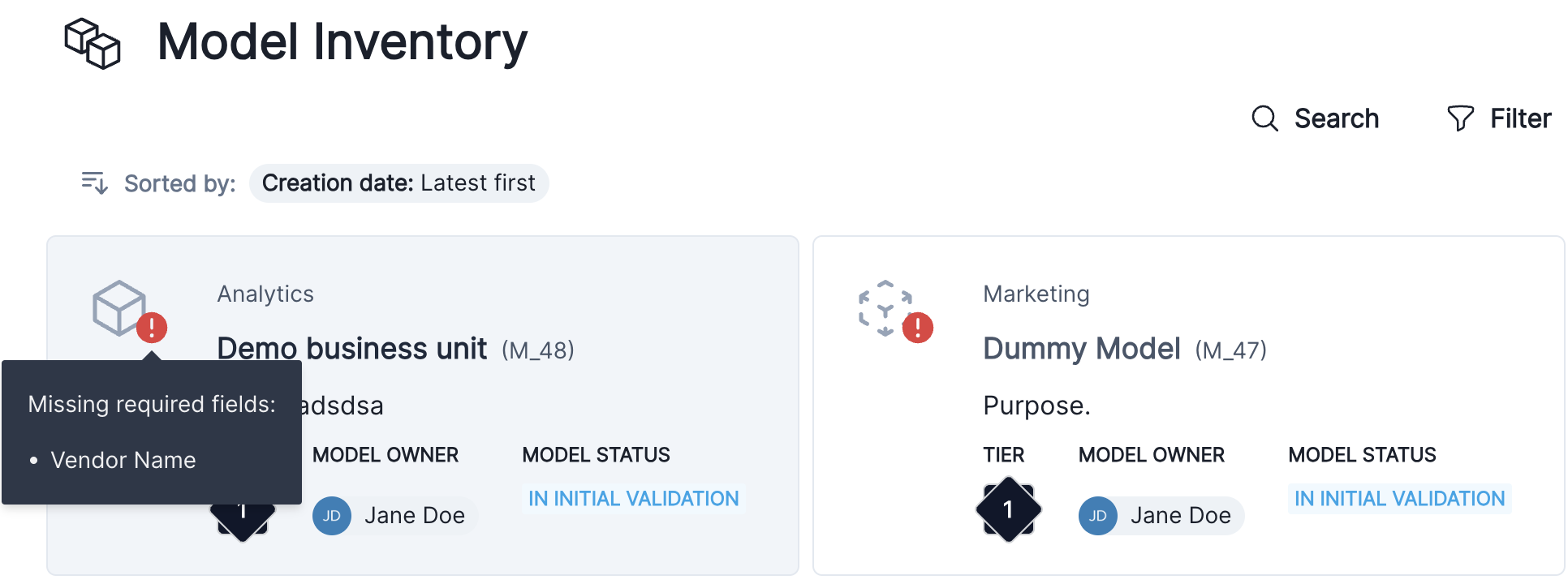Click the IN INITIAL VALIDATION status on Dummy Model
Screen dimensions: 1568x584
point(1398,498)
